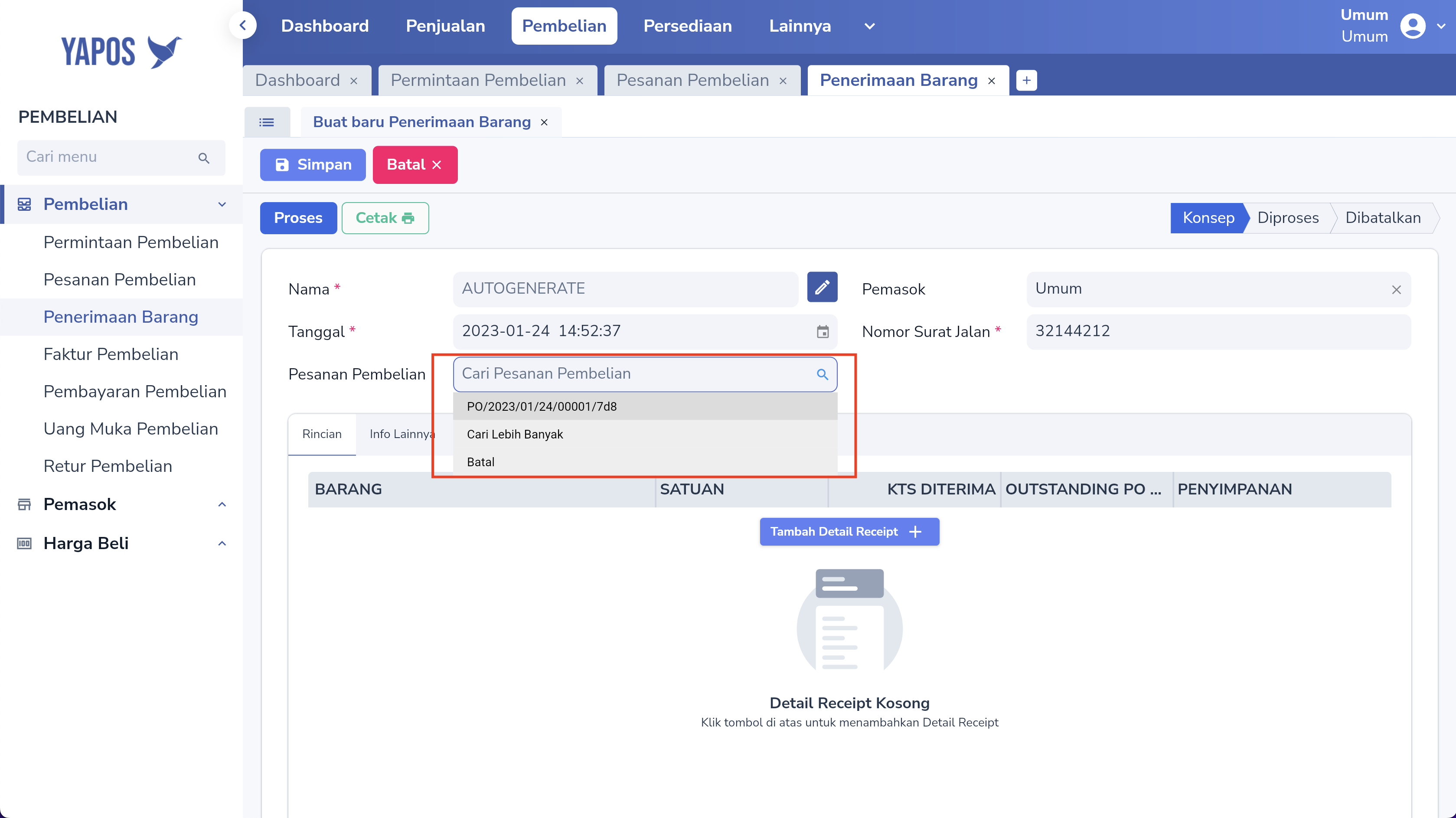Click the Cetak print button

pyautogui.click(x=385, y=218)
